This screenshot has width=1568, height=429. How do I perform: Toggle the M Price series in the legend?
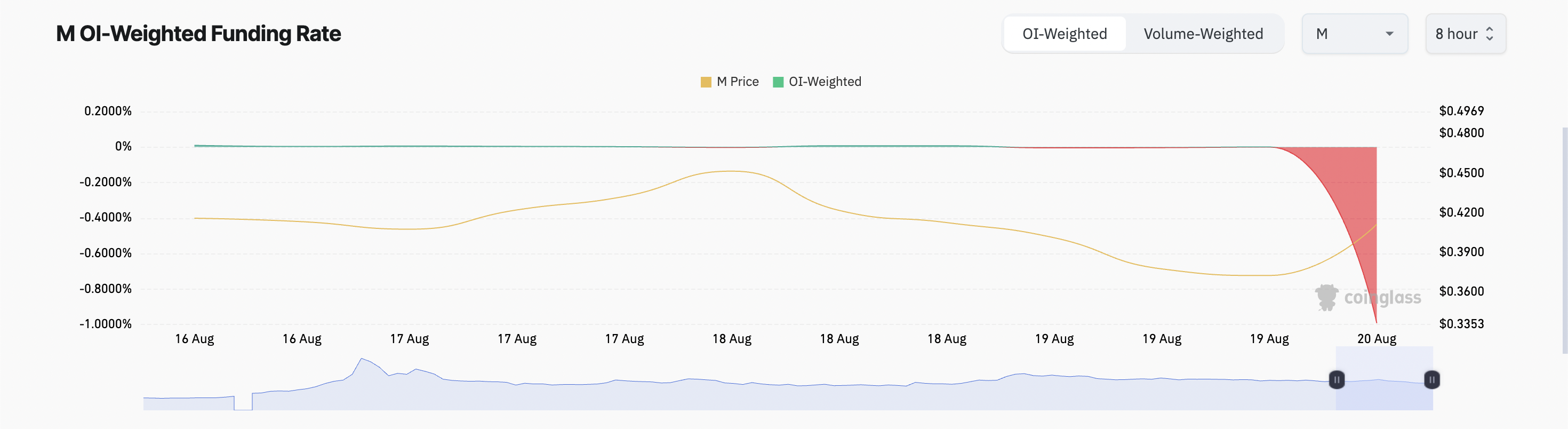click(x=731, y=81)
